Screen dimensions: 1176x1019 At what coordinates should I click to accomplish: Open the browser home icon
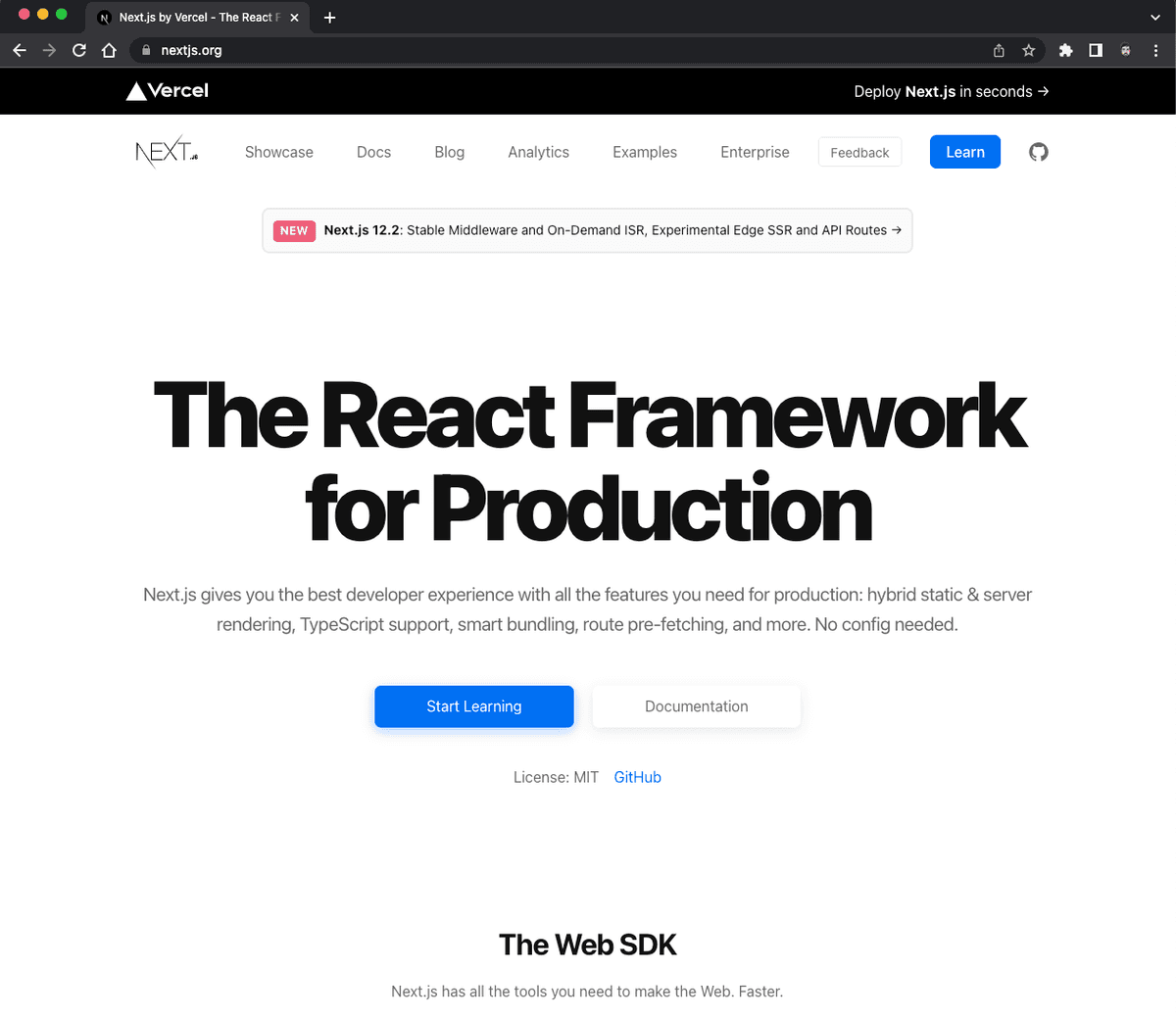(108, 50)
